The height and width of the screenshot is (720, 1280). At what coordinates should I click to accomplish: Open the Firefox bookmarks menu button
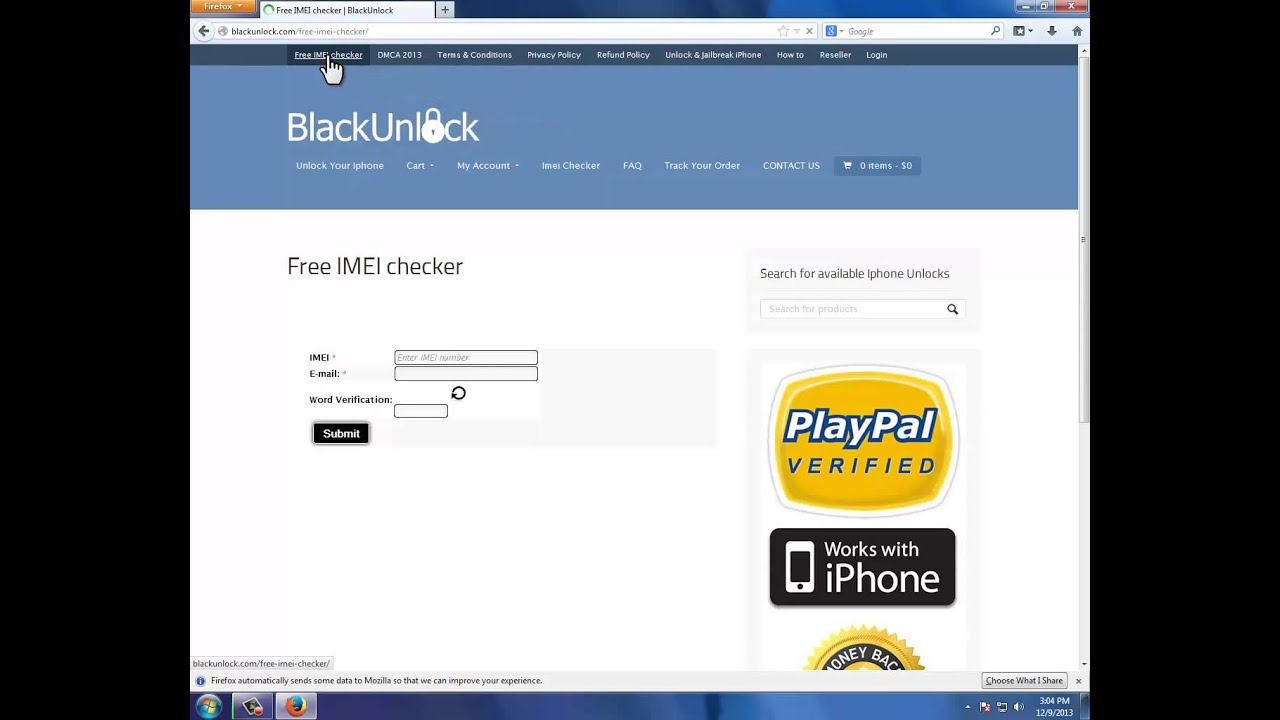pos(1023,31)
